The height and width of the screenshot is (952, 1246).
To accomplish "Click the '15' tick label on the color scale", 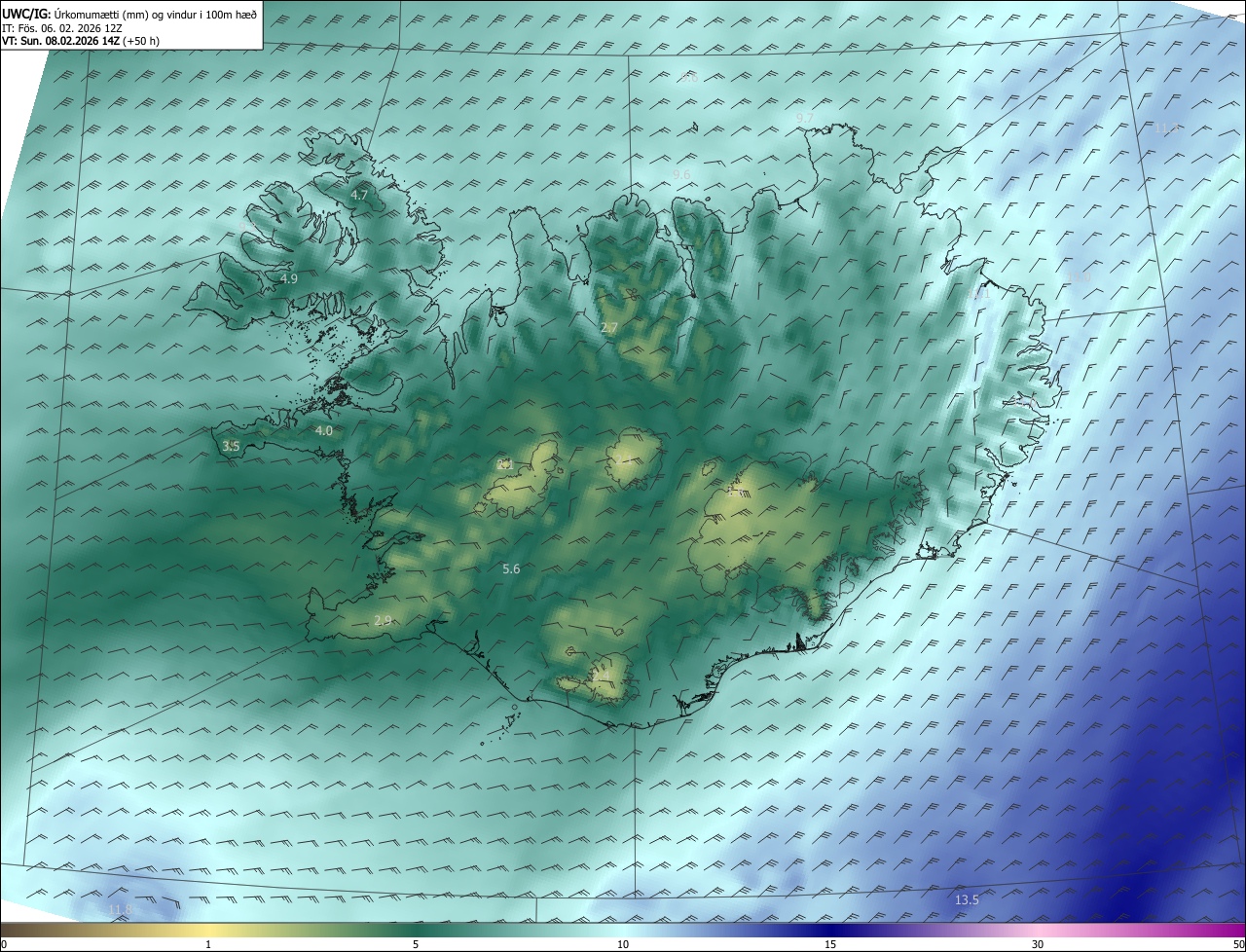I will [830, 944].
